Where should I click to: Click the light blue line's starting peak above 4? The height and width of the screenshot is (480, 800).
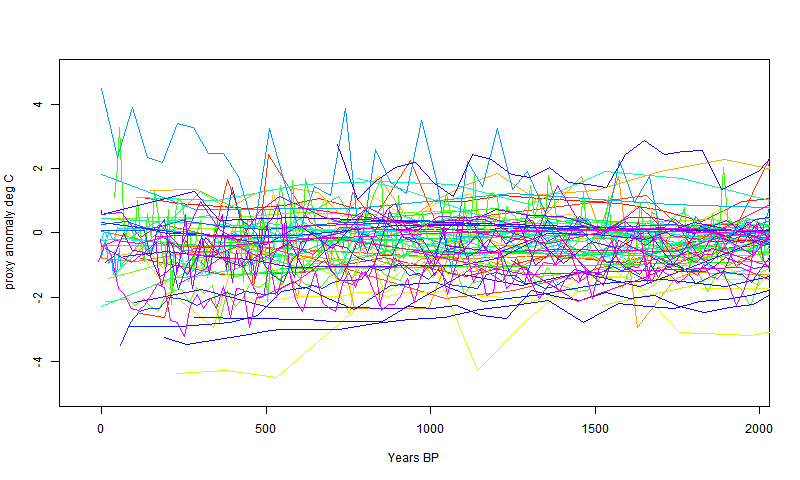pyautogui.click(x=102, y=89)
